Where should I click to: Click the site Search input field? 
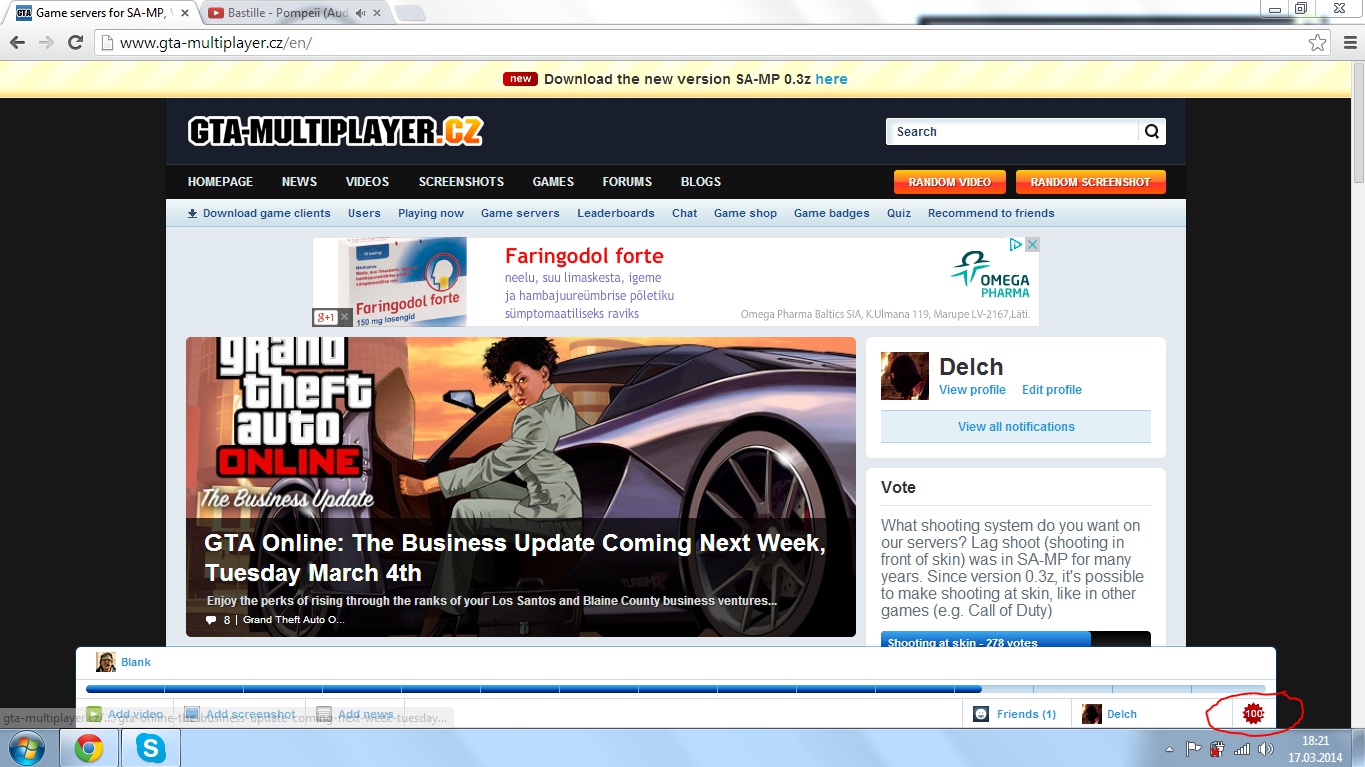pyautogui.click(x=1012, y=131)
